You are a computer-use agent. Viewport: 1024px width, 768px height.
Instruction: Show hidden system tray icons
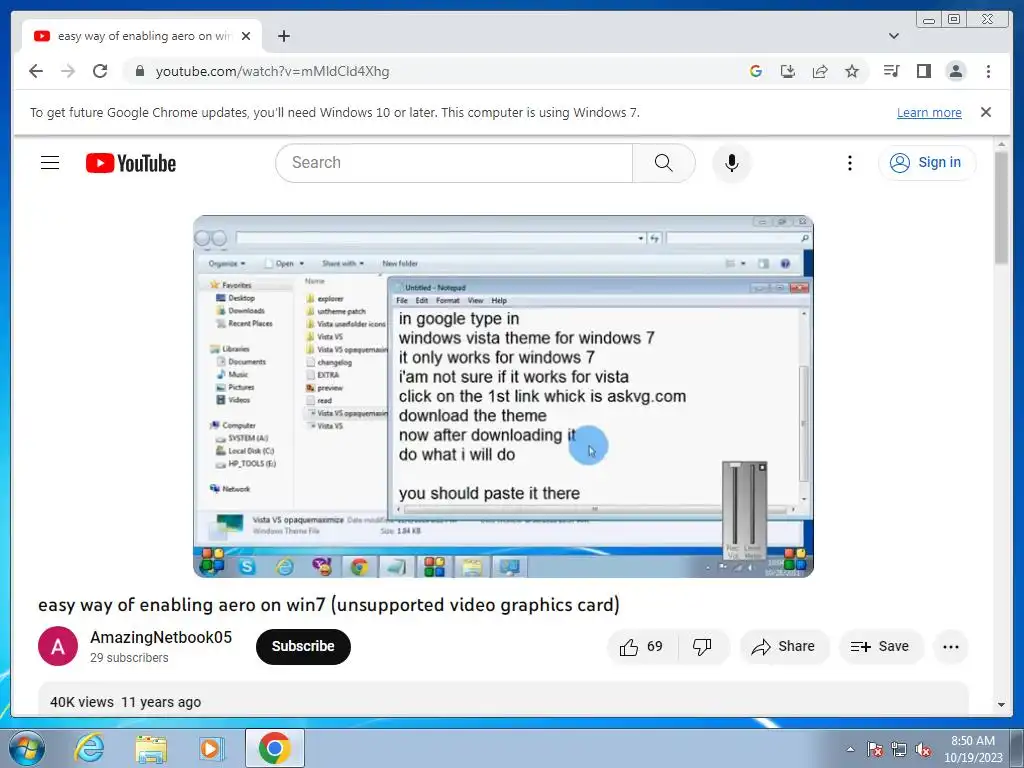[x=850, y=749]
